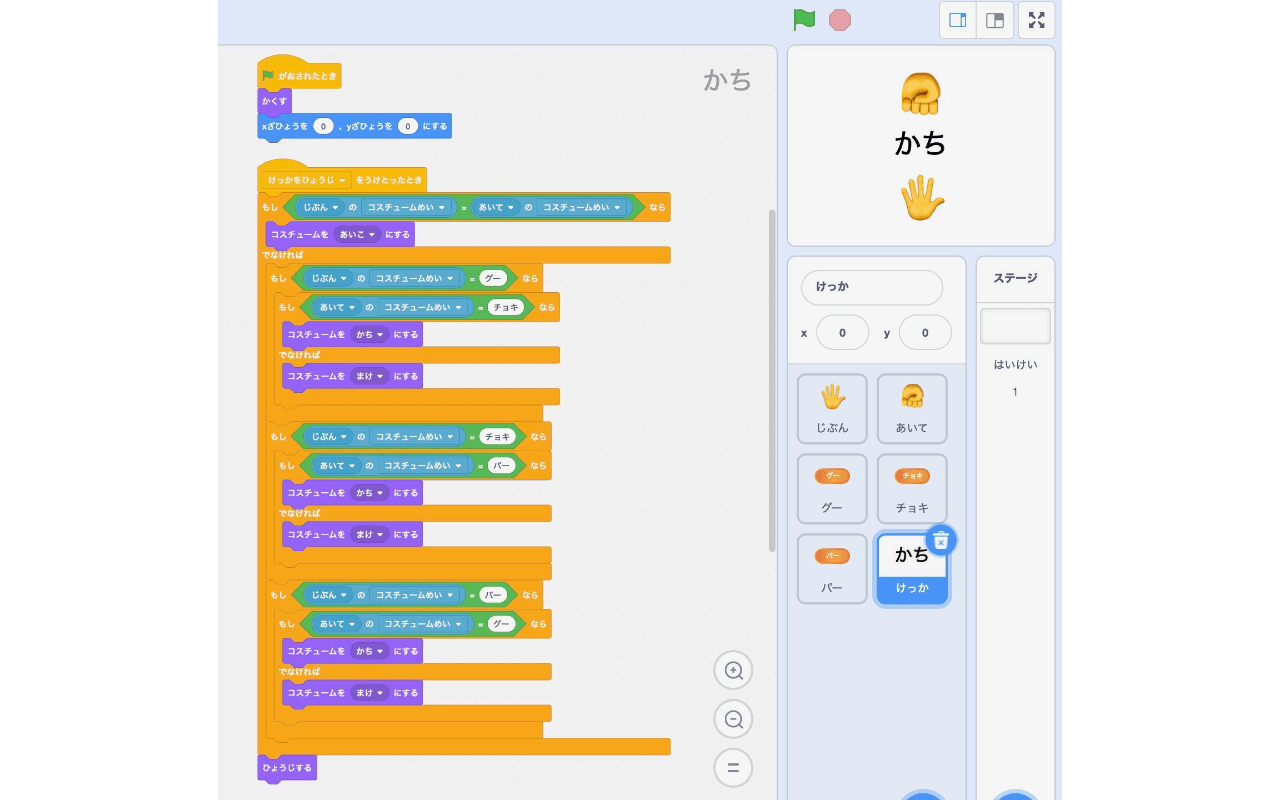
Task: Delete the けっか sprite with trash icon
Action: tap(941, 540)
